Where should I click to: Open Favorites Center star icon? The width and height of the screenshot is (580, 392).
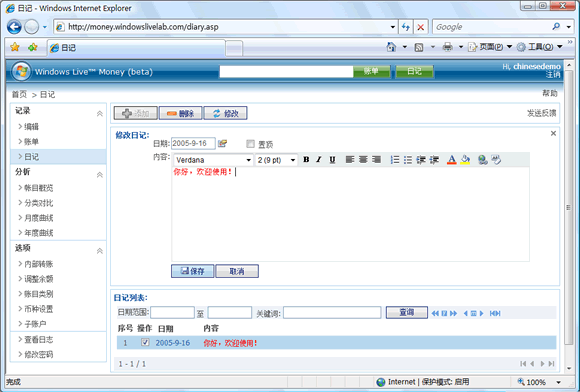[x=15, y=47]
